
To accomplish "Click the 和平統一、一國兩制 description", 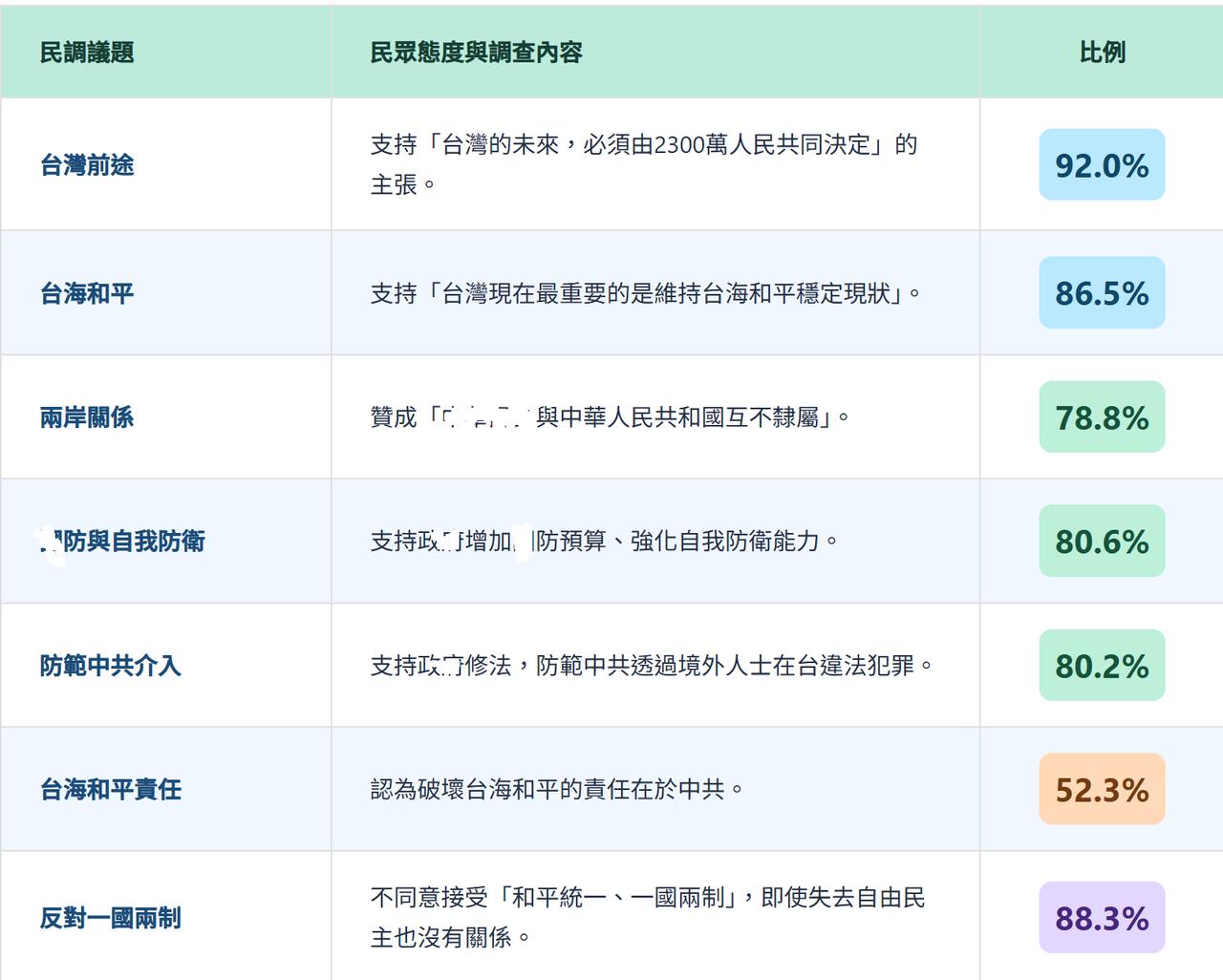I will tap(648, 917).
